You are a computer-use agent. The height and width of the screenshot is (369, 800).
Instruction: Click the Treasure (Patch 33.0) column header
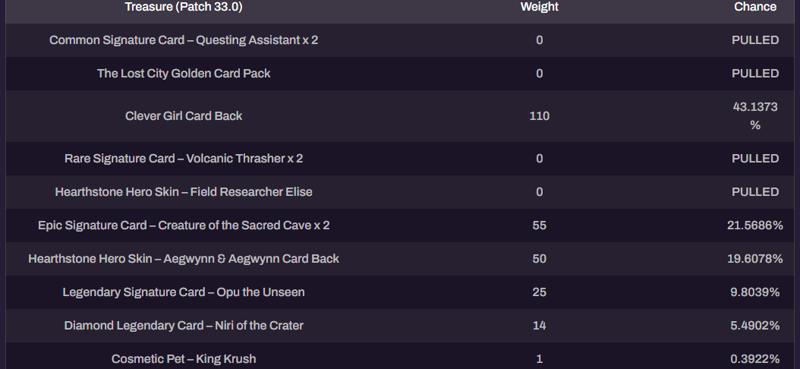[184, 7]
